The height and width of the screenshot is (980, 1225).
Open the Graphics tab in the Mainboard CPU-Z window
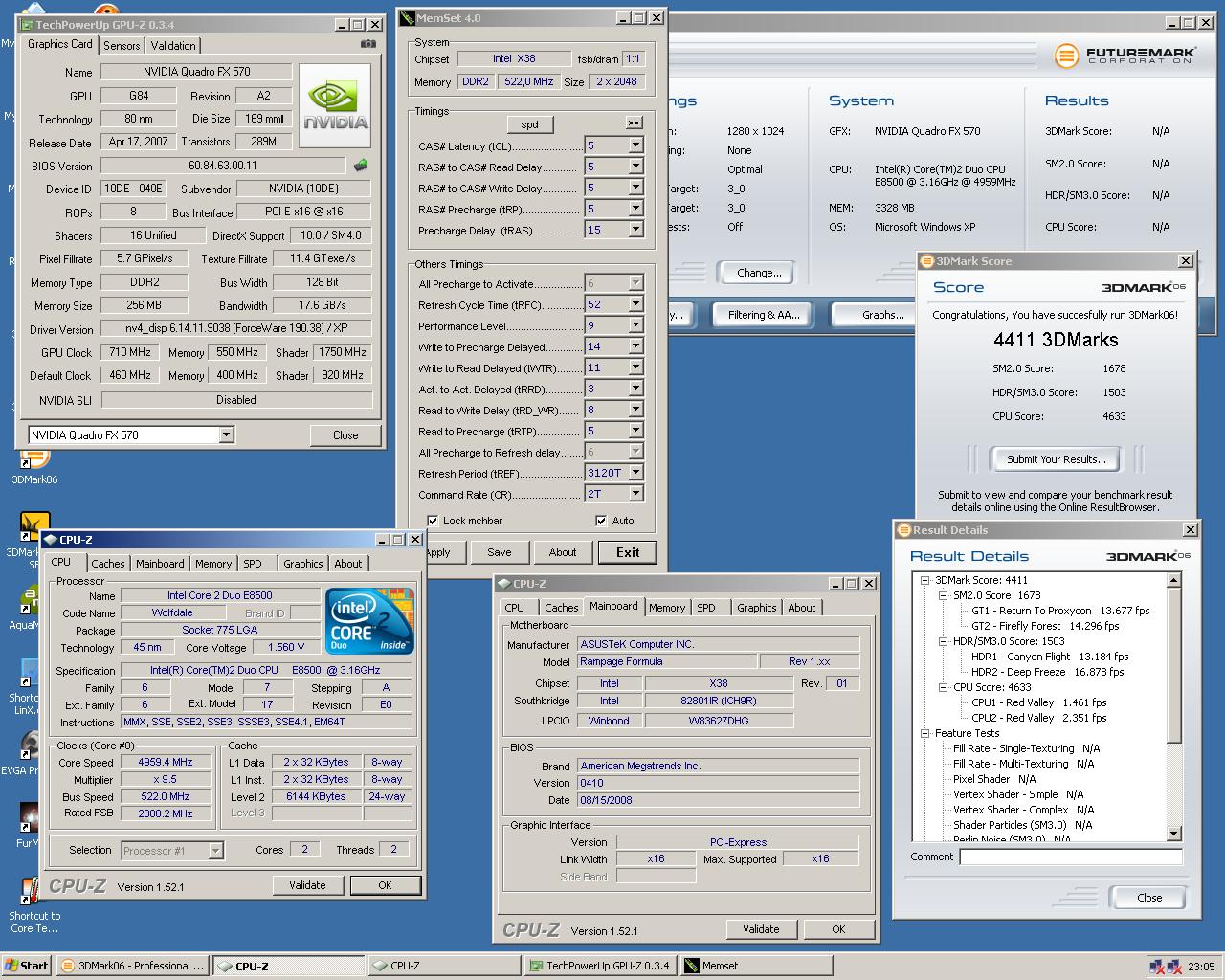[x=757, y=608]
